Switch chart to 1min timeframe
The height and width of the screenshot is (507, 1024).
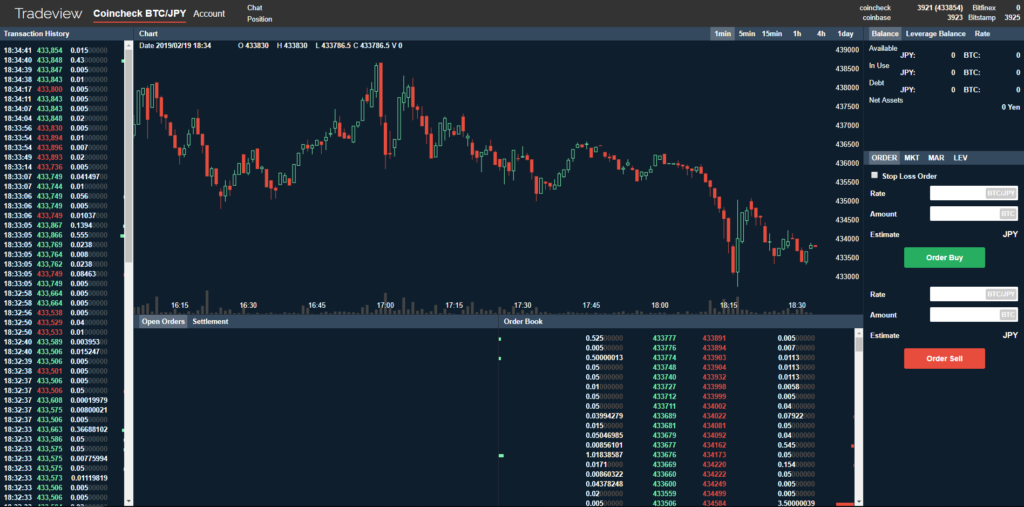pyautogui.click(x=721, y=34)
